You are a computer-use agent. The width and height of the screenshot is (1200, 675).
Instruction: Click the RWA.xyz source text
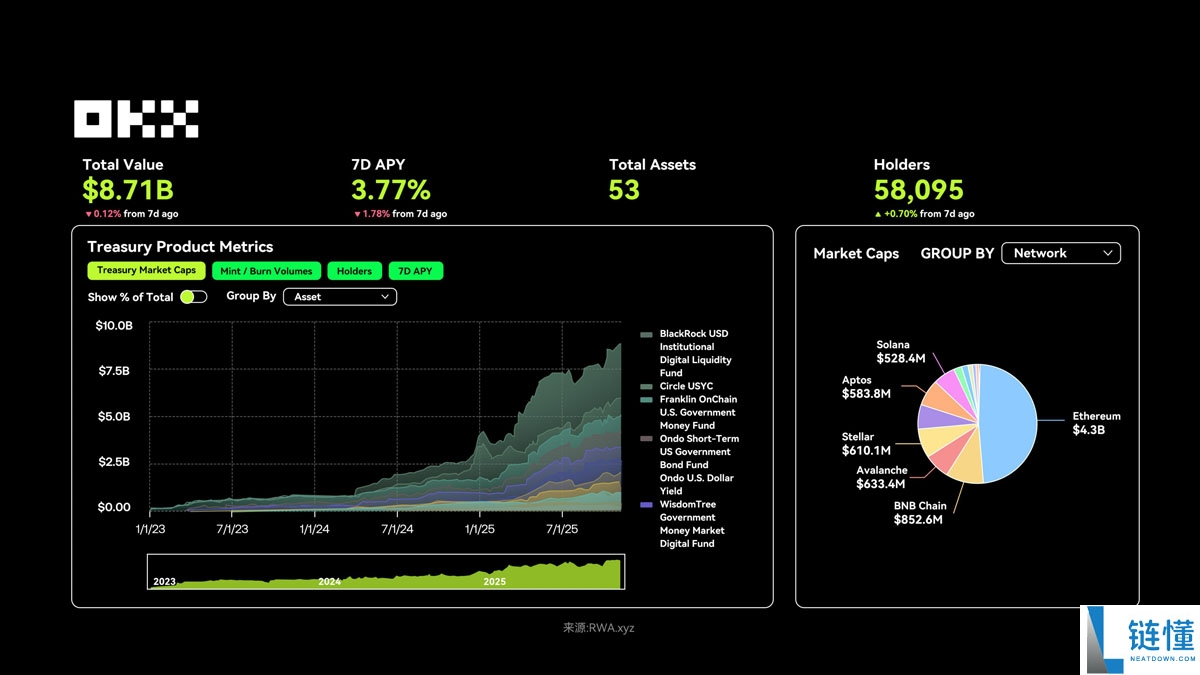pos(598,628)
